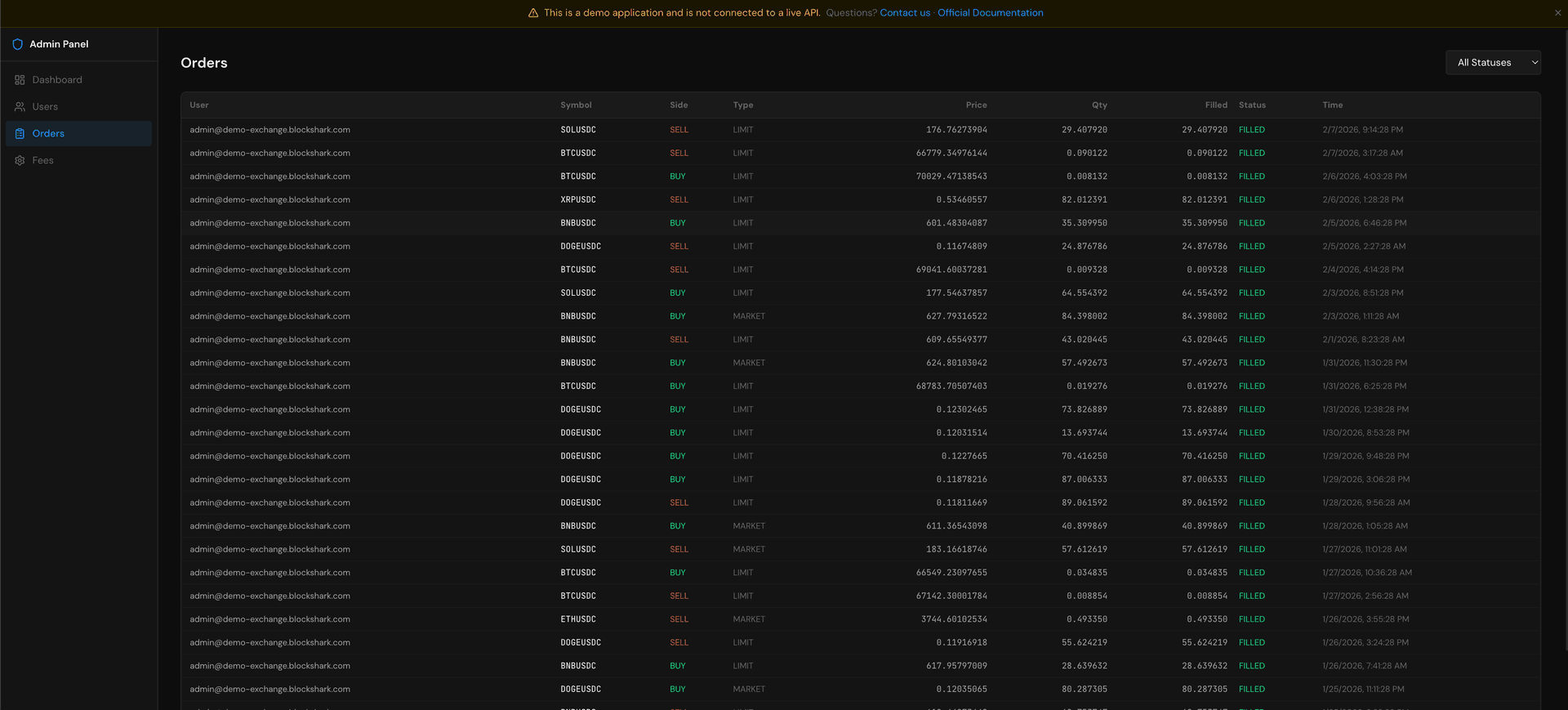1568x710 pixels.
Task: Dismiss the demo banner with X
Action: tap(1557, 13)
